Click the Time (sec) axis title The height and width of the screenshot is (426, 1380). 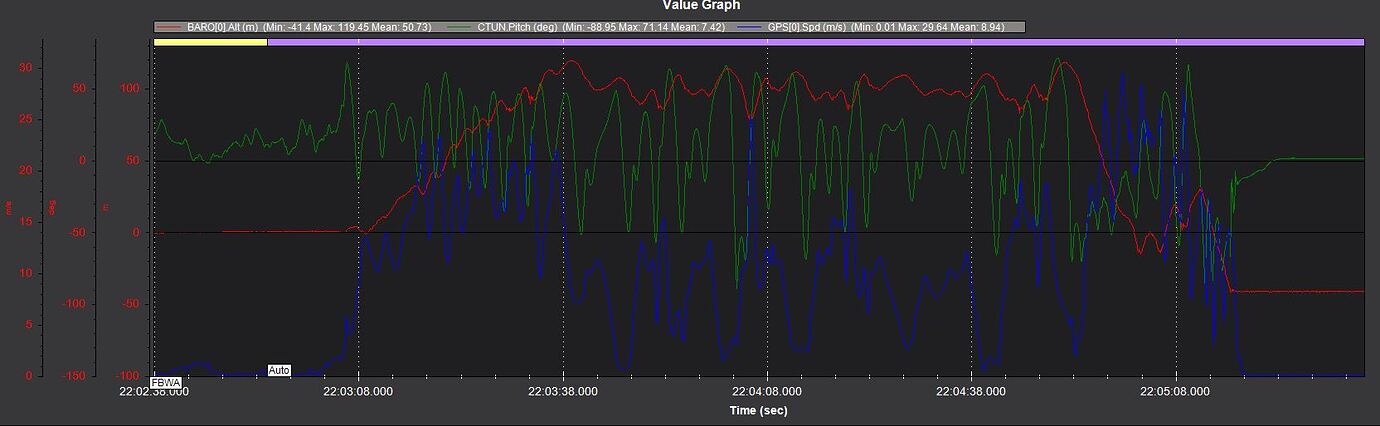765,410
